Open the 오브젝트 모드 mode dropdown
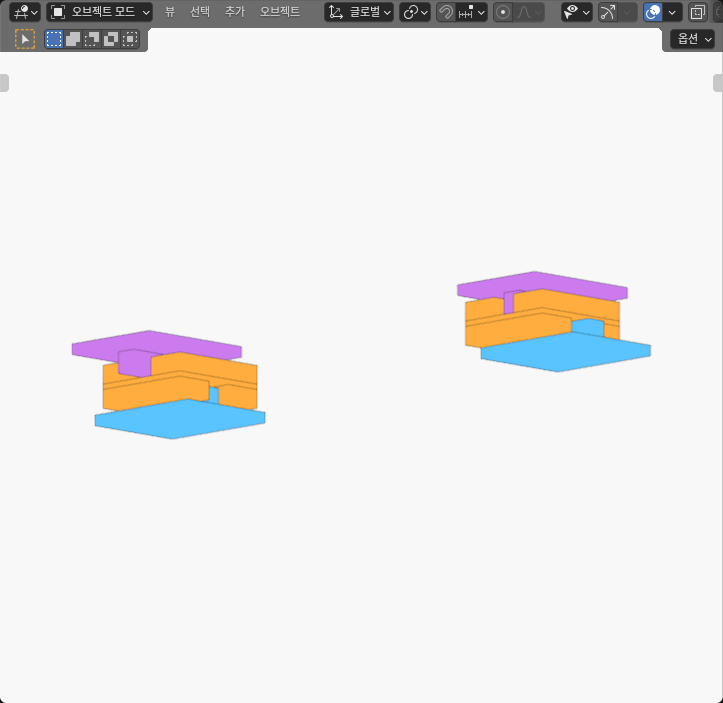Screen dimensions: 723x703 (x=100, y=12)
